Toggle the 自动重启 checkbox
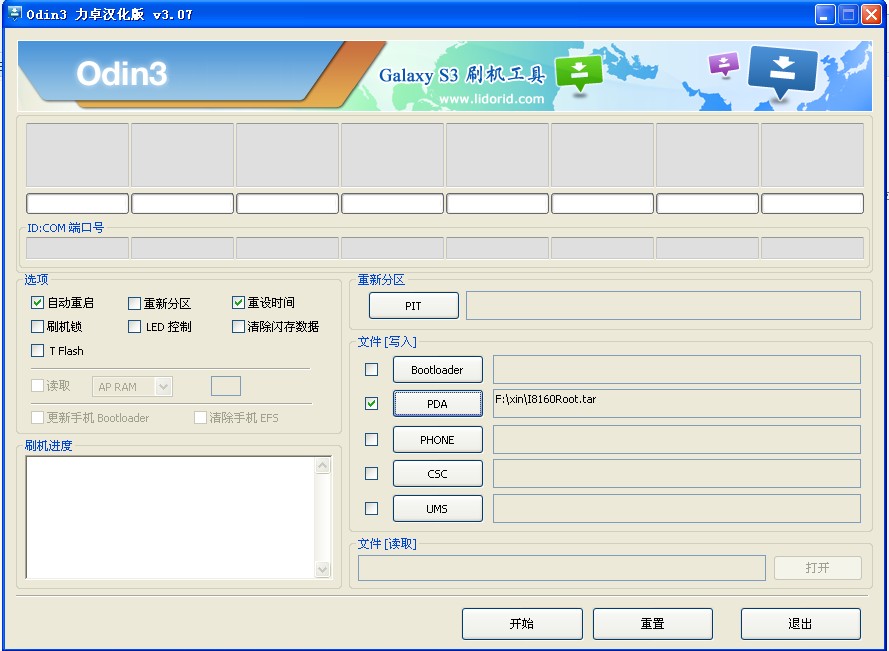The height and width of the screenshot is (651, 889). coord(37,302)
